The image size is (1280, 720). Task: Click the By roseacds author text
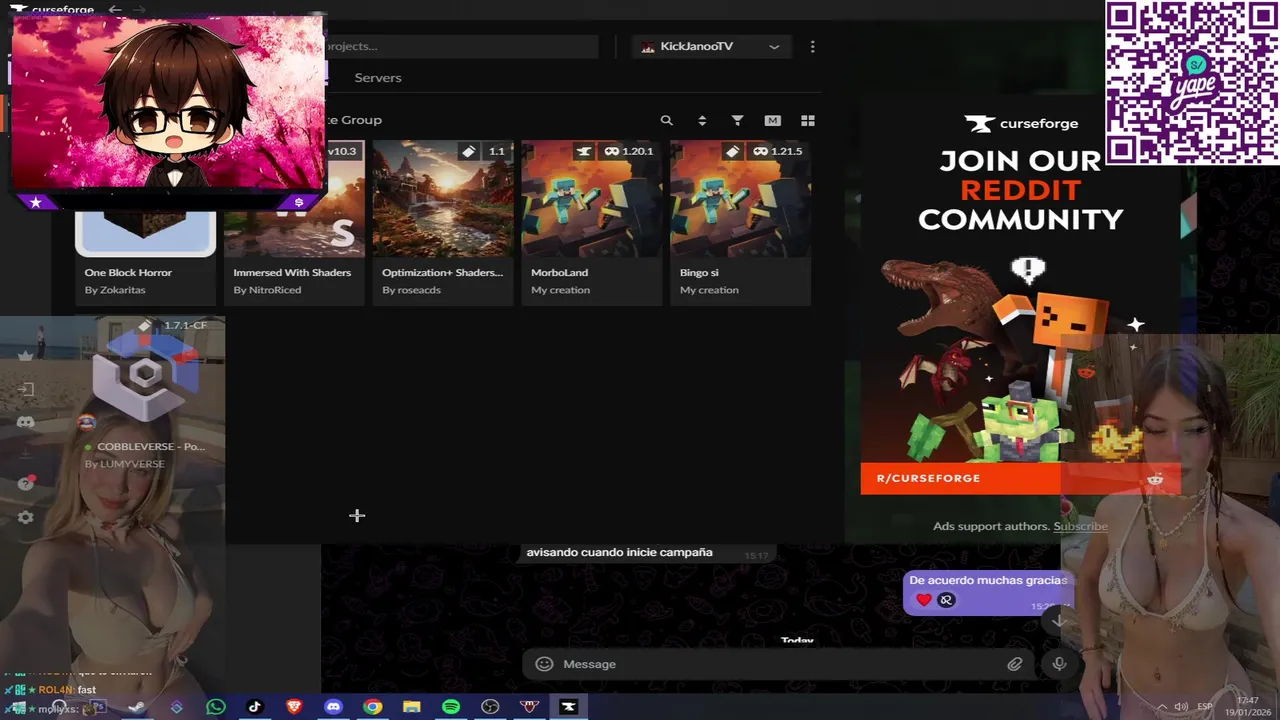411,290
